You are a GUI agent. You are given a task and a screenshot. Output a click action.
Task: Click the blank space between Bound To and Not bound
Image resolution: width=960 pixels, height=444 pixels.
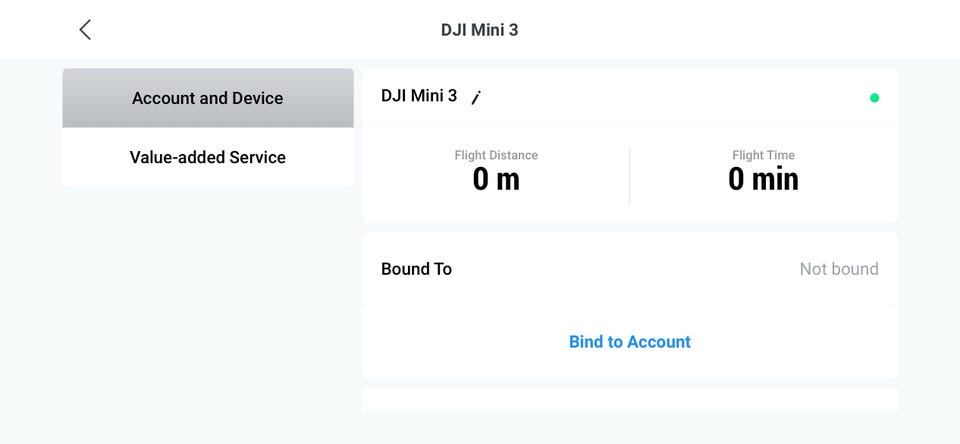(x=620, y=269)
